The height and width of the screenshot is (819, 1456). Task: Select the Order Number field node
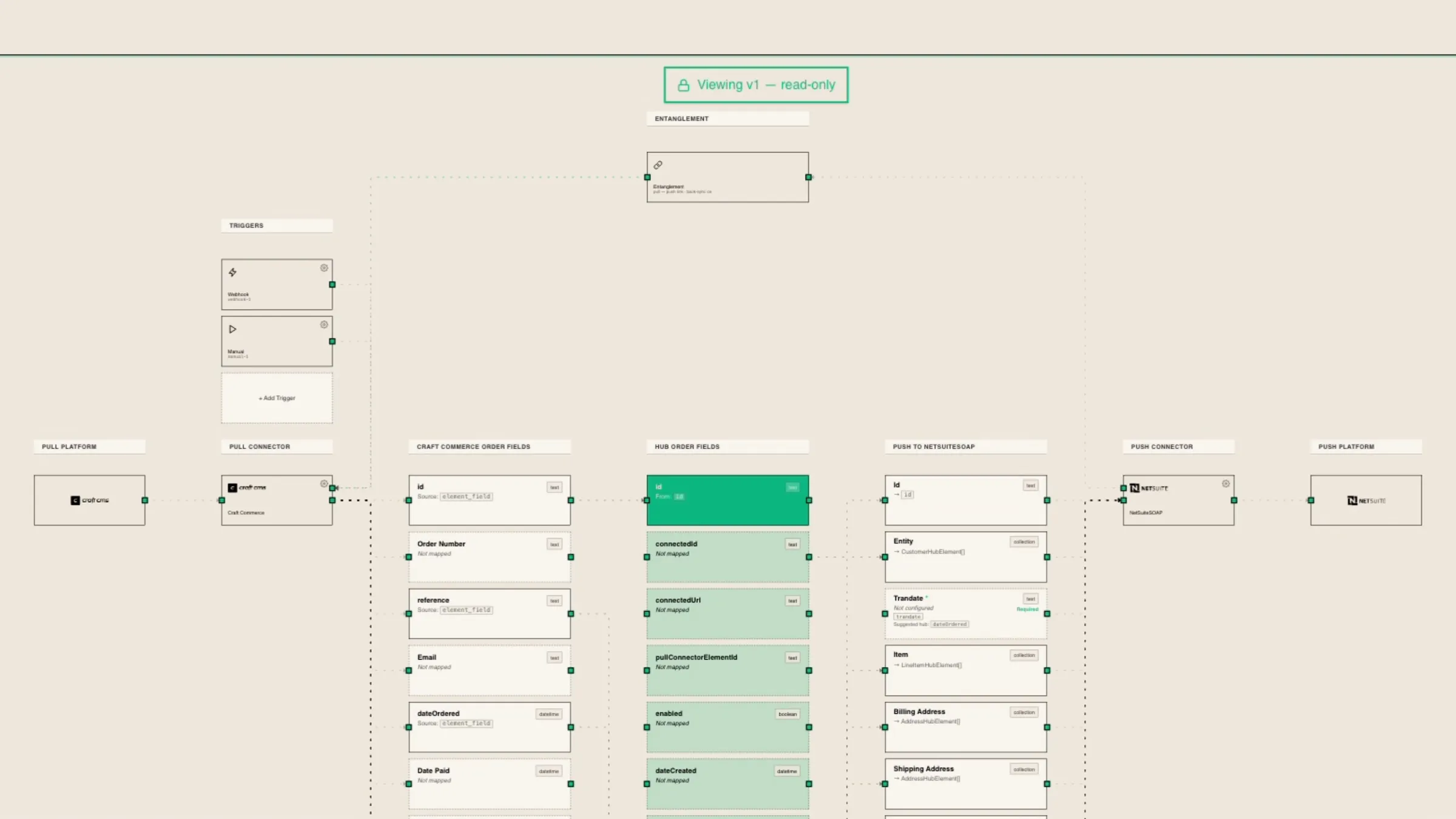490,557
